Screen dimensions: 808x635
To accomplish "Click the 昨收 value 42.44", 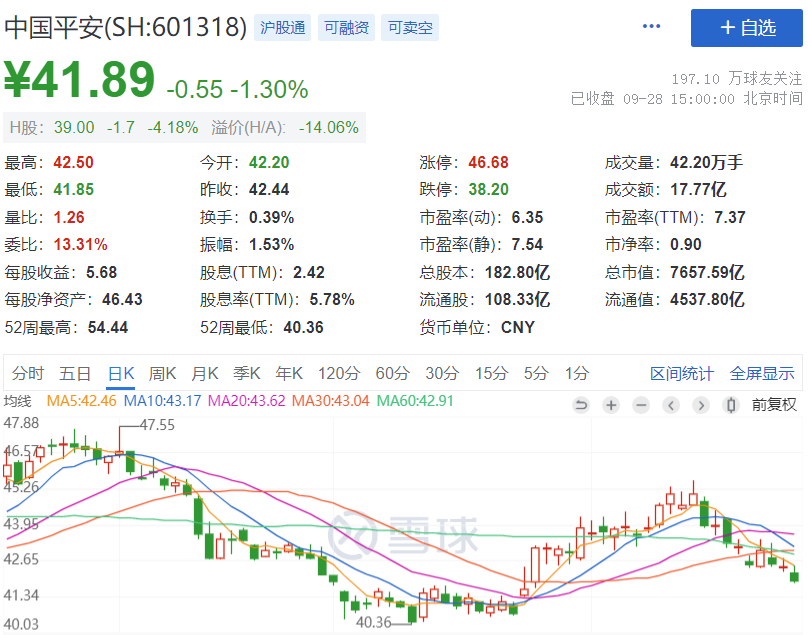I will click(x=269, y=190).
